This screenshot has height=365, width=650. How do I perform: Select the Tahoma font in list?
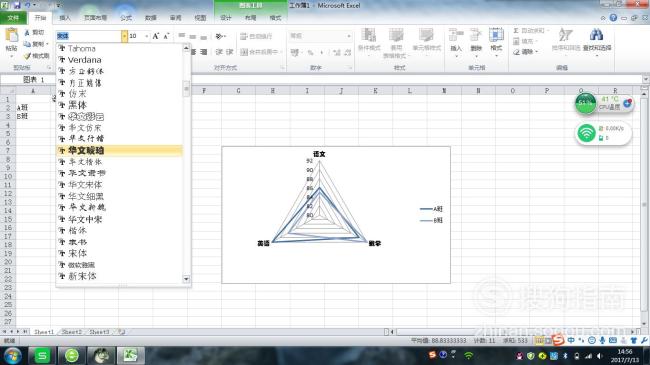pyautogui.click(x=119, y=49)
